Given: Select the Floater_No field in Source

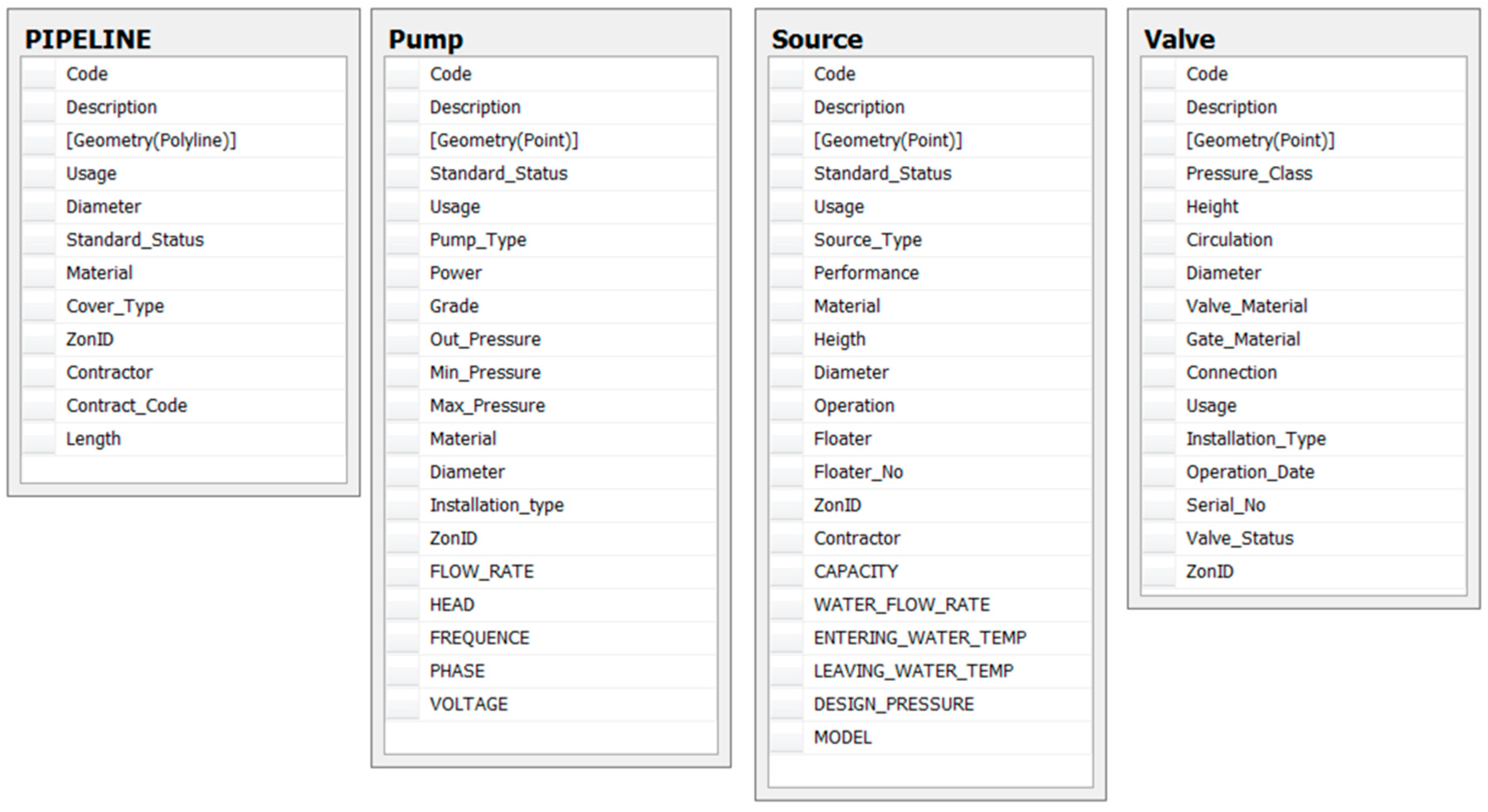Looking at the screenshot, I should click(858, 472).
